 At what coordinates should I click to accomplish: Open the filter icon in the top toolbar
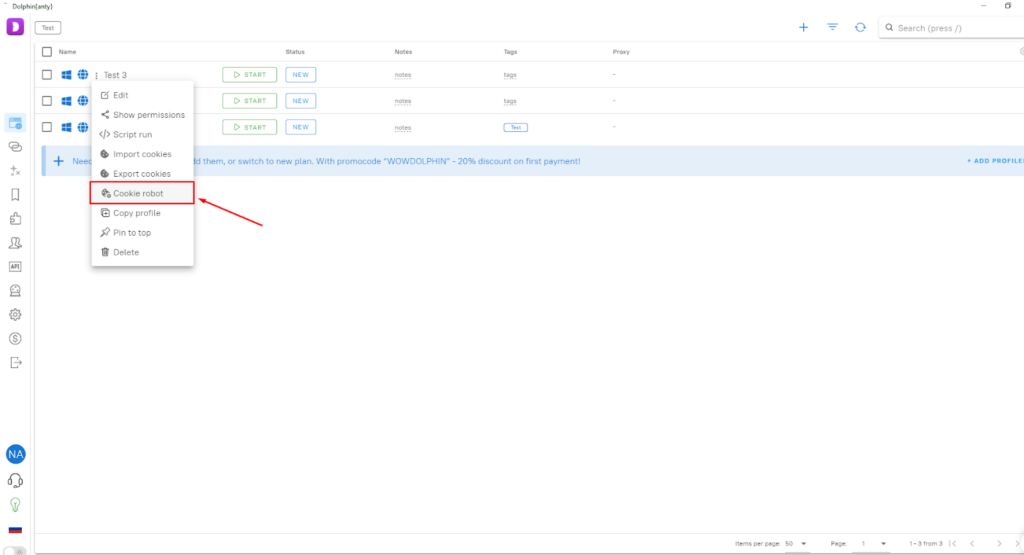[x=832, y=27]
